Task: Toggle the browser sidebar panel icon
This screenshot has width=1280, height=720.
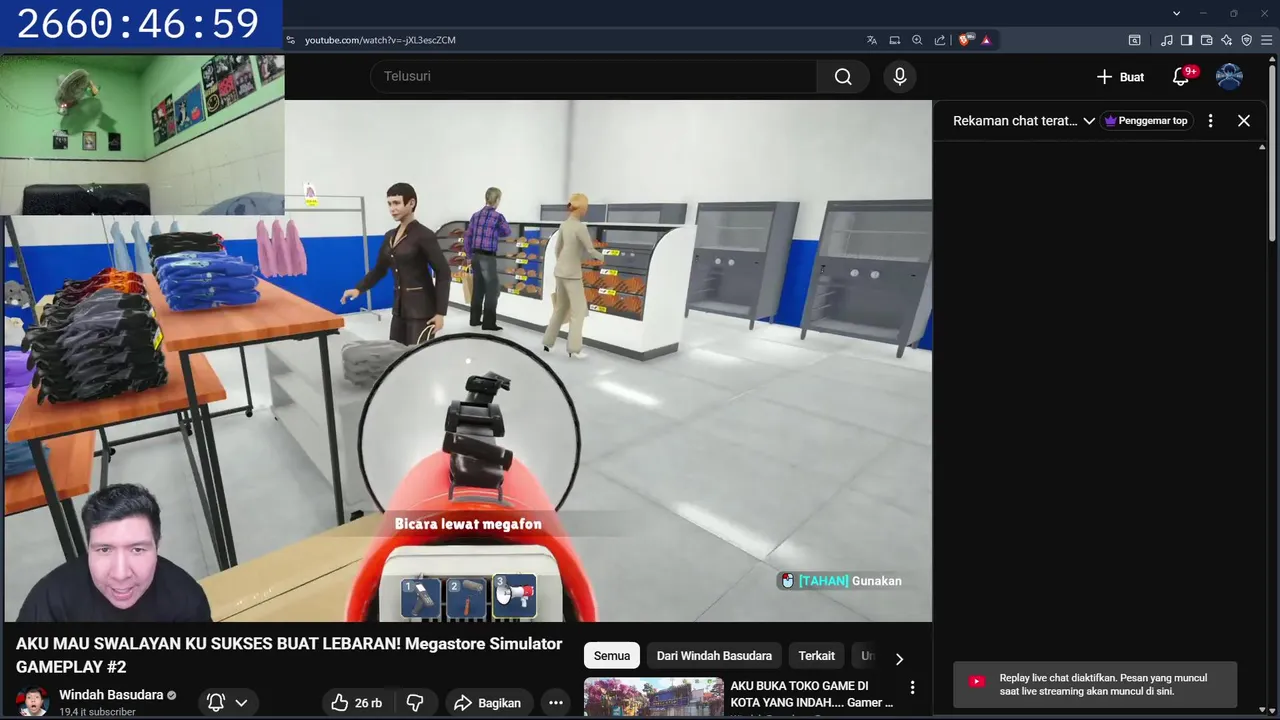Action: click(x=1186, y=40)
